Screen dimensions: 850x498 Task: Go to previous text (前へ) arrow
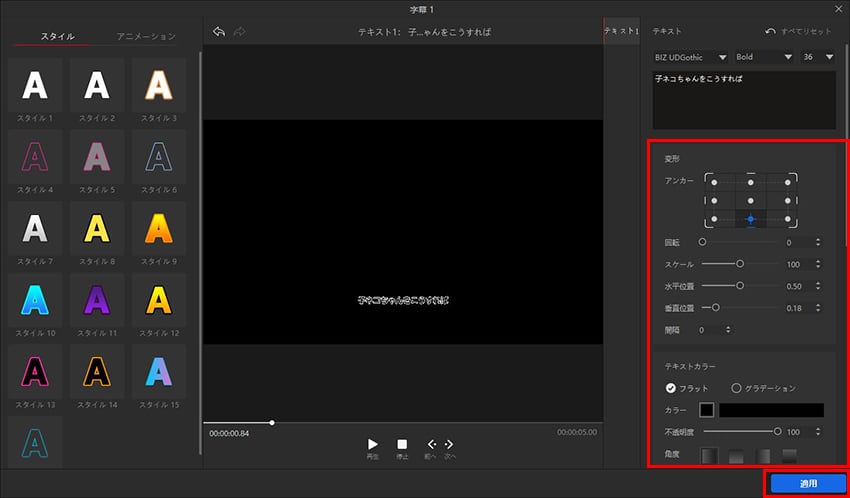(x=432, y=444)
